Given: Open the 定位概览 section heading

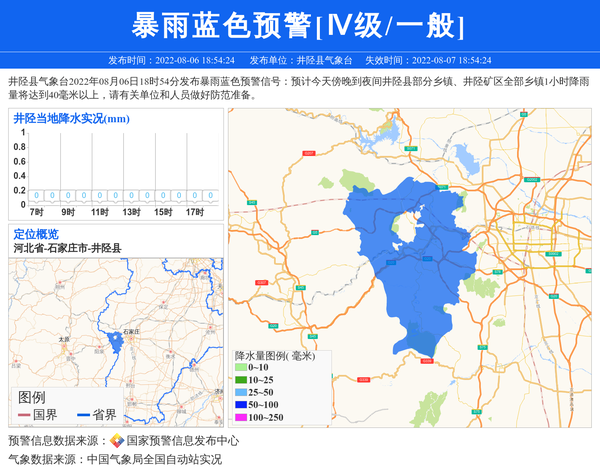Looking at the screenshot, I should pos(36,234).
